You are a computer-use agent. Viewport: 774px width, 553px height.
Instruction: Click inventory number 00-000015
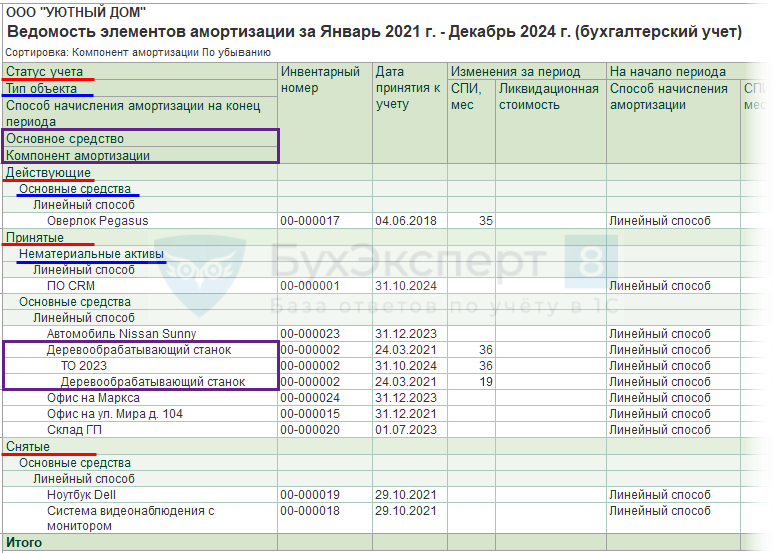click(x=310, y=414)
